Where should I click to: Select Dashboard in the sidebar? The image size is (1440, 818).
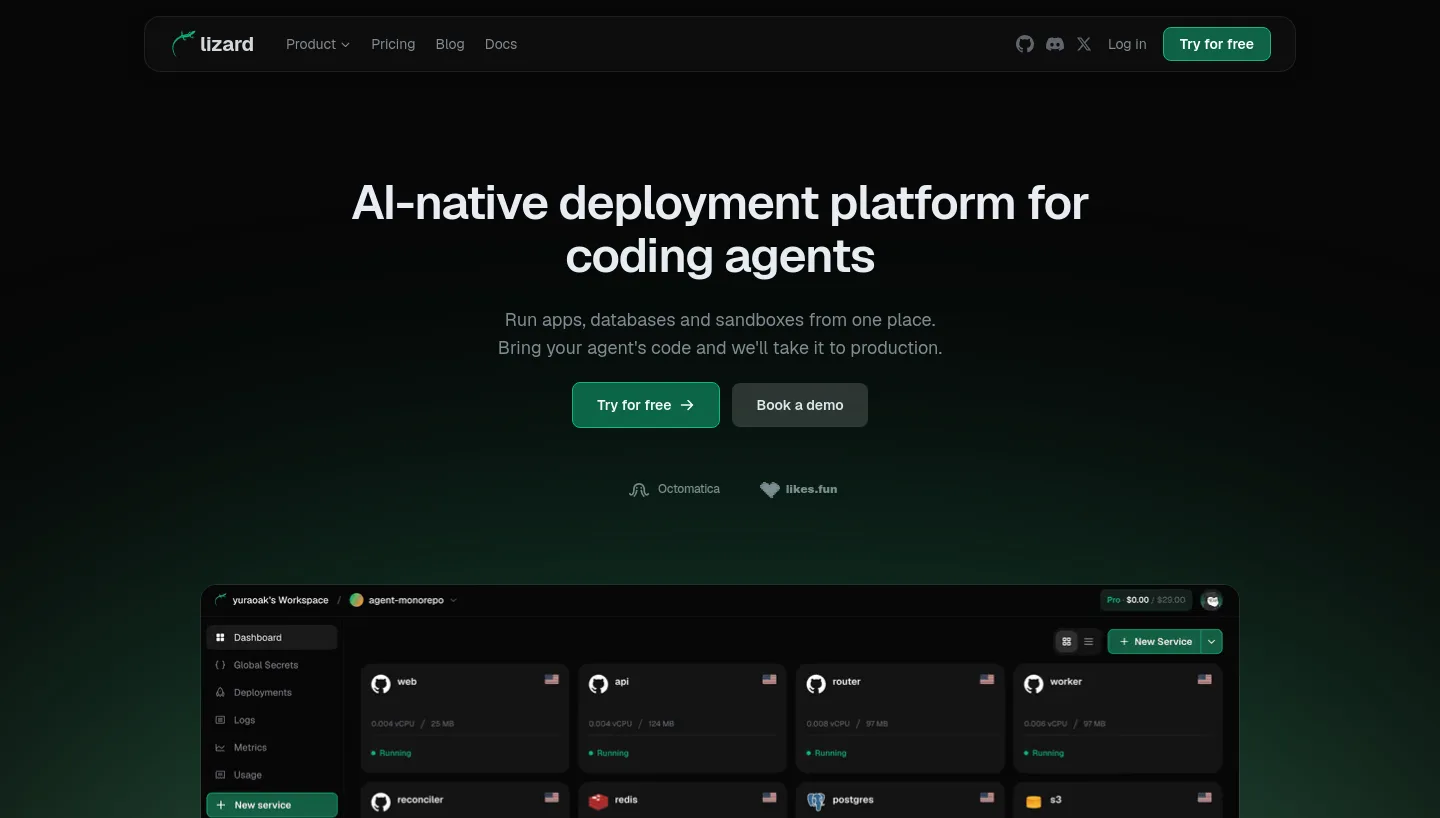pyautogui.click(x=272, y=637)
